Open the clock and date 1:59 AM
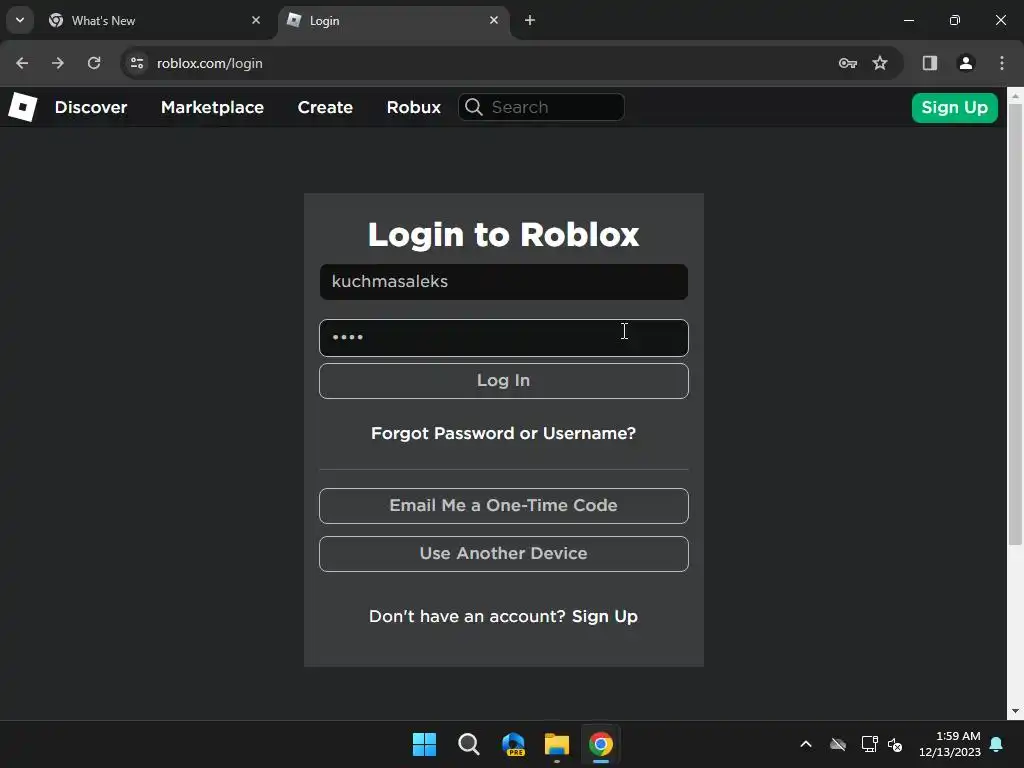Image resolution: width=1024 pixels, height=768 pixels. [x=950, y=744]
